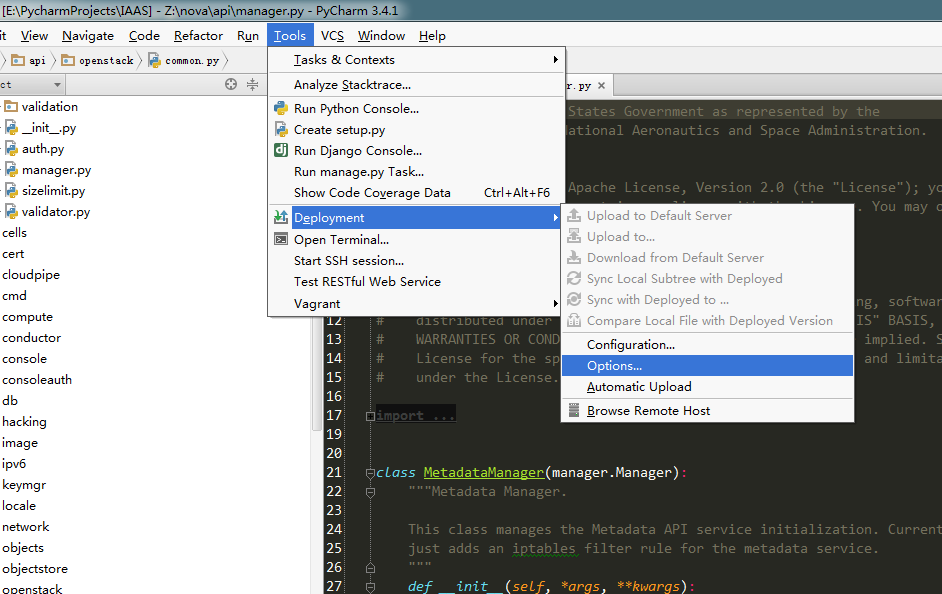Click the Django console icon
Screen dimensions: 942x594
point(281,150)
